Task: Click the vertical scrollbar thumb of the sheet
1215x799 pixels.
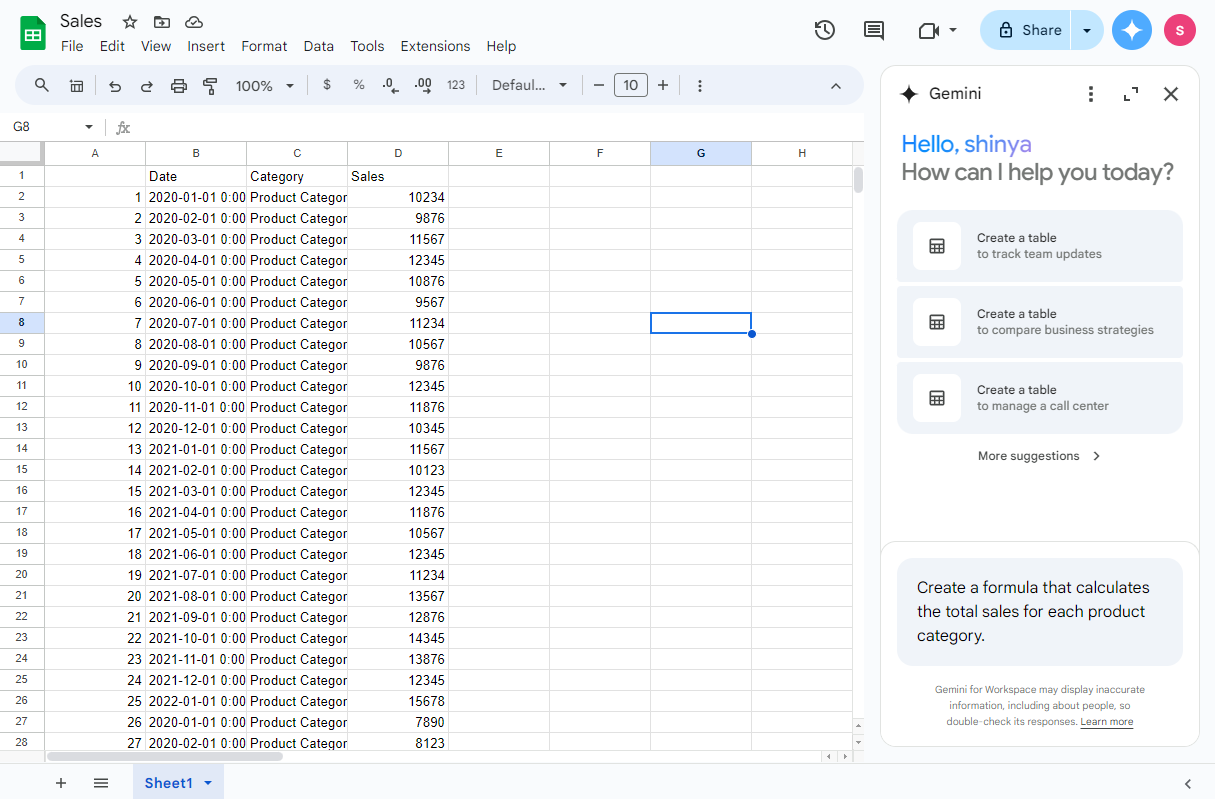Action: click(858, 180)
